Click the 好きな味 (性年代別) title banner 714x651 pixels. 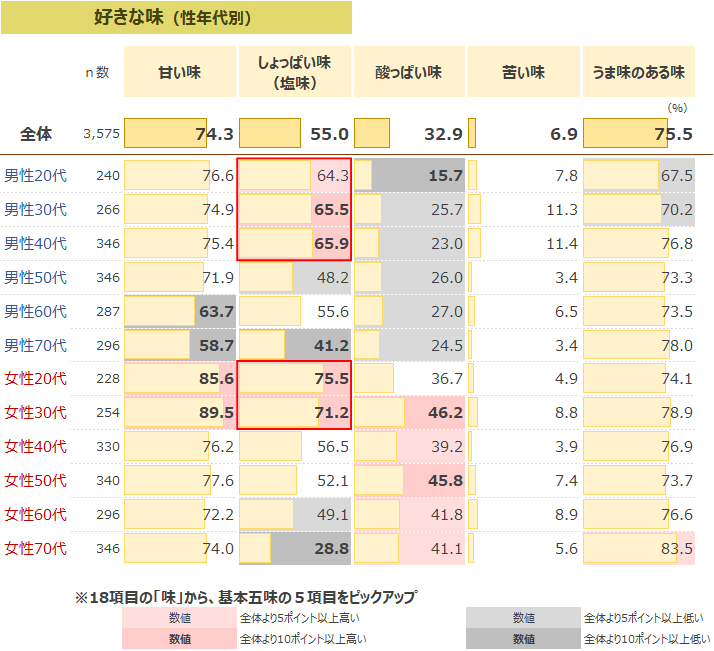(176, 18)
